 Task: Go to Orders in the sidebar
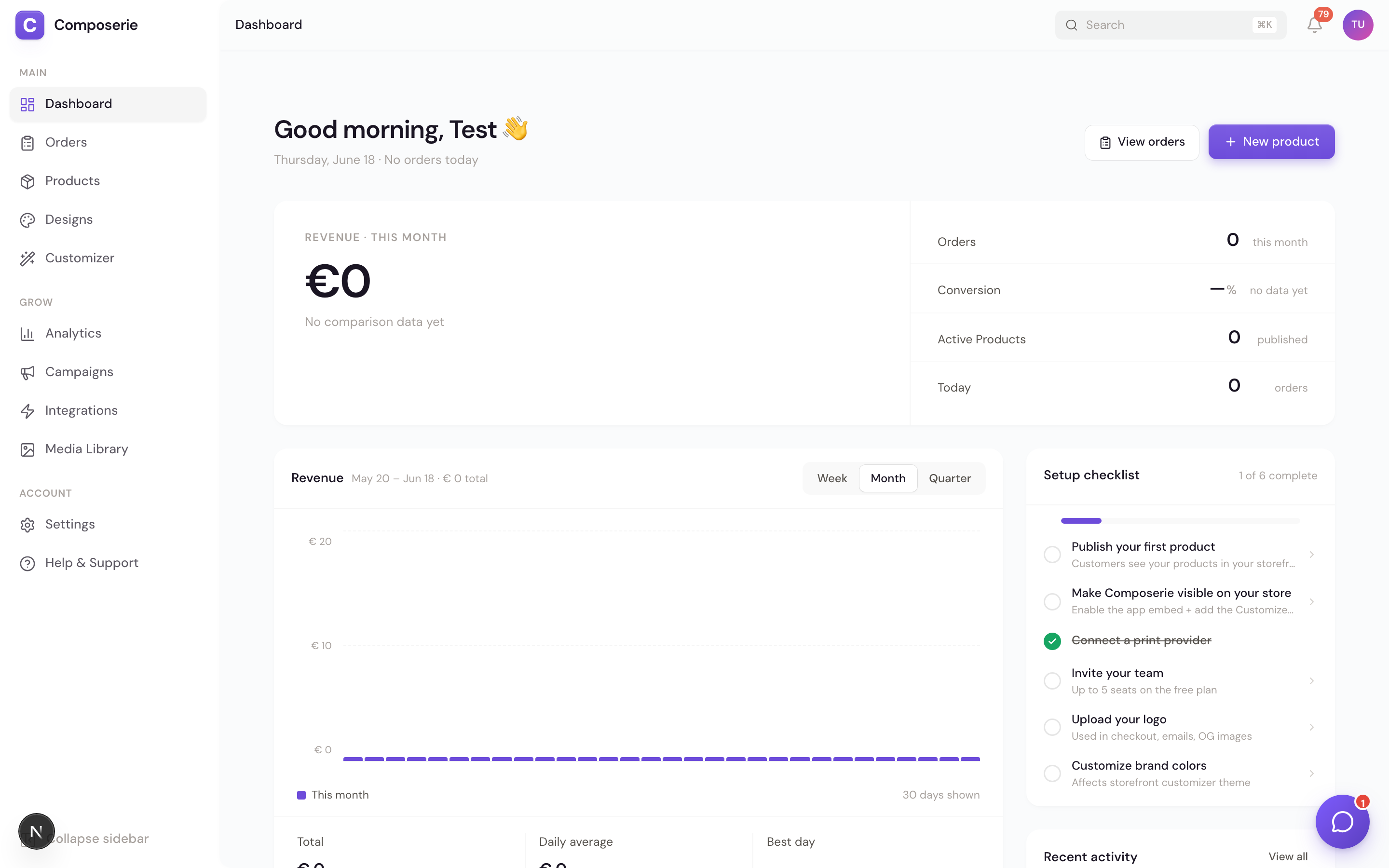[x=108, y=142]
